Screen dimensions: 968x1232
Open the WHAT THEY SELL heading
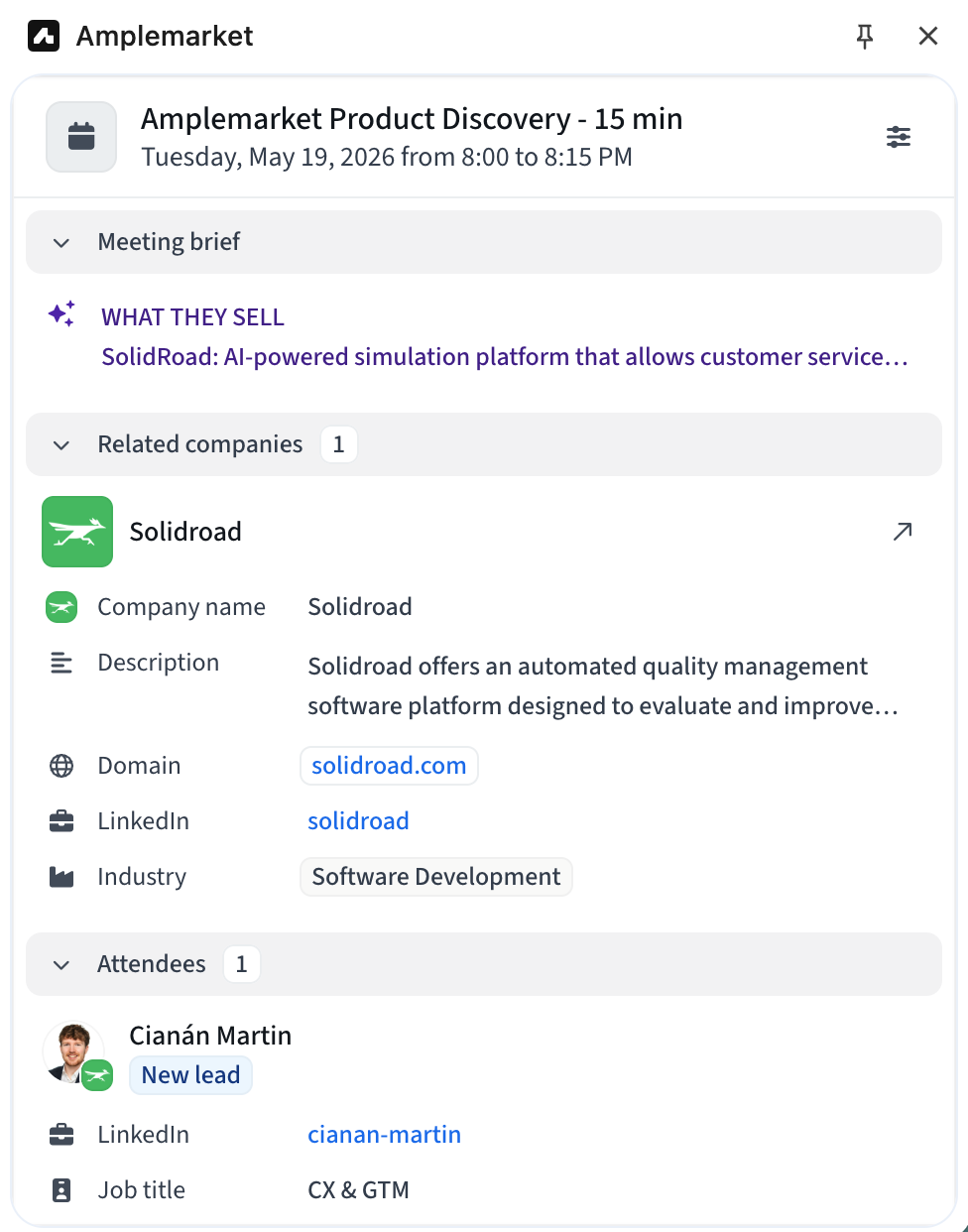pos(192,317)
